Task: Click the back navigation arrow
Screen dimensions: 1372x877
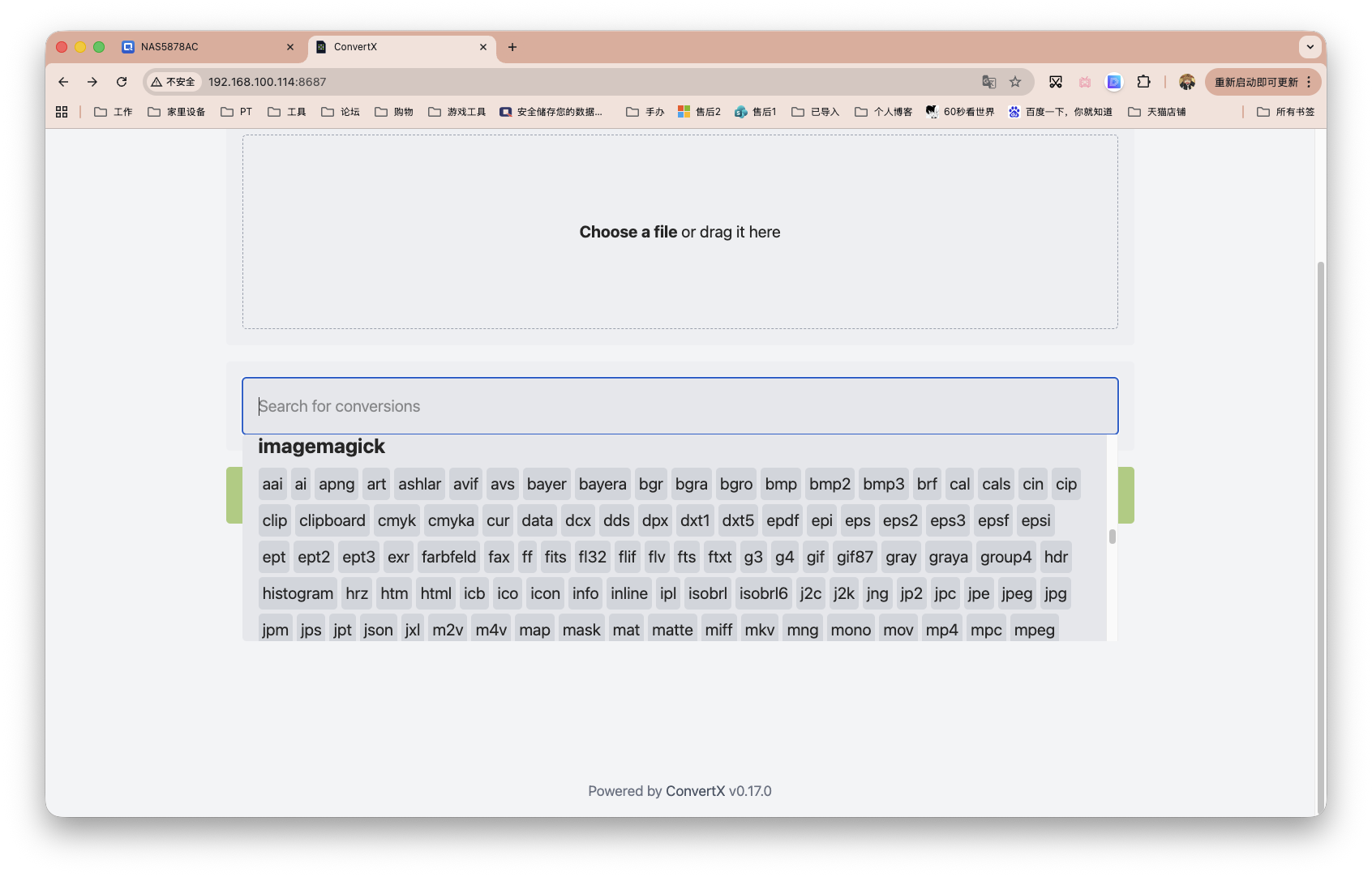Action: tap(63, 82)
